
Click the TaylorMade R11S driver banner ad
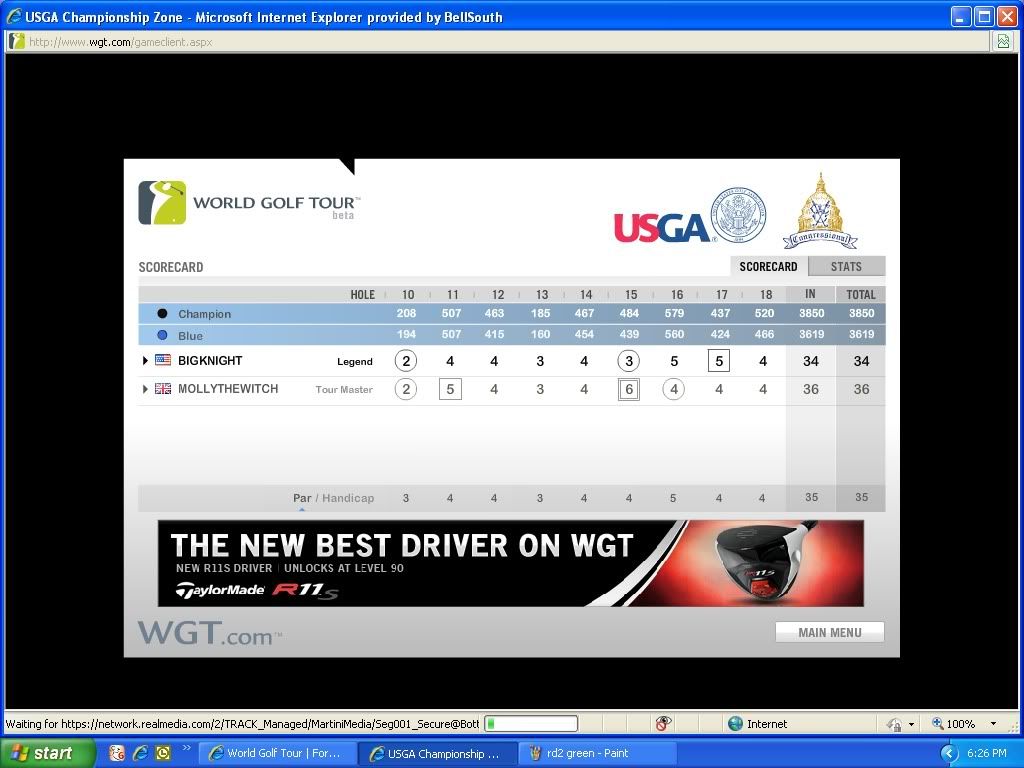point(510,563)
